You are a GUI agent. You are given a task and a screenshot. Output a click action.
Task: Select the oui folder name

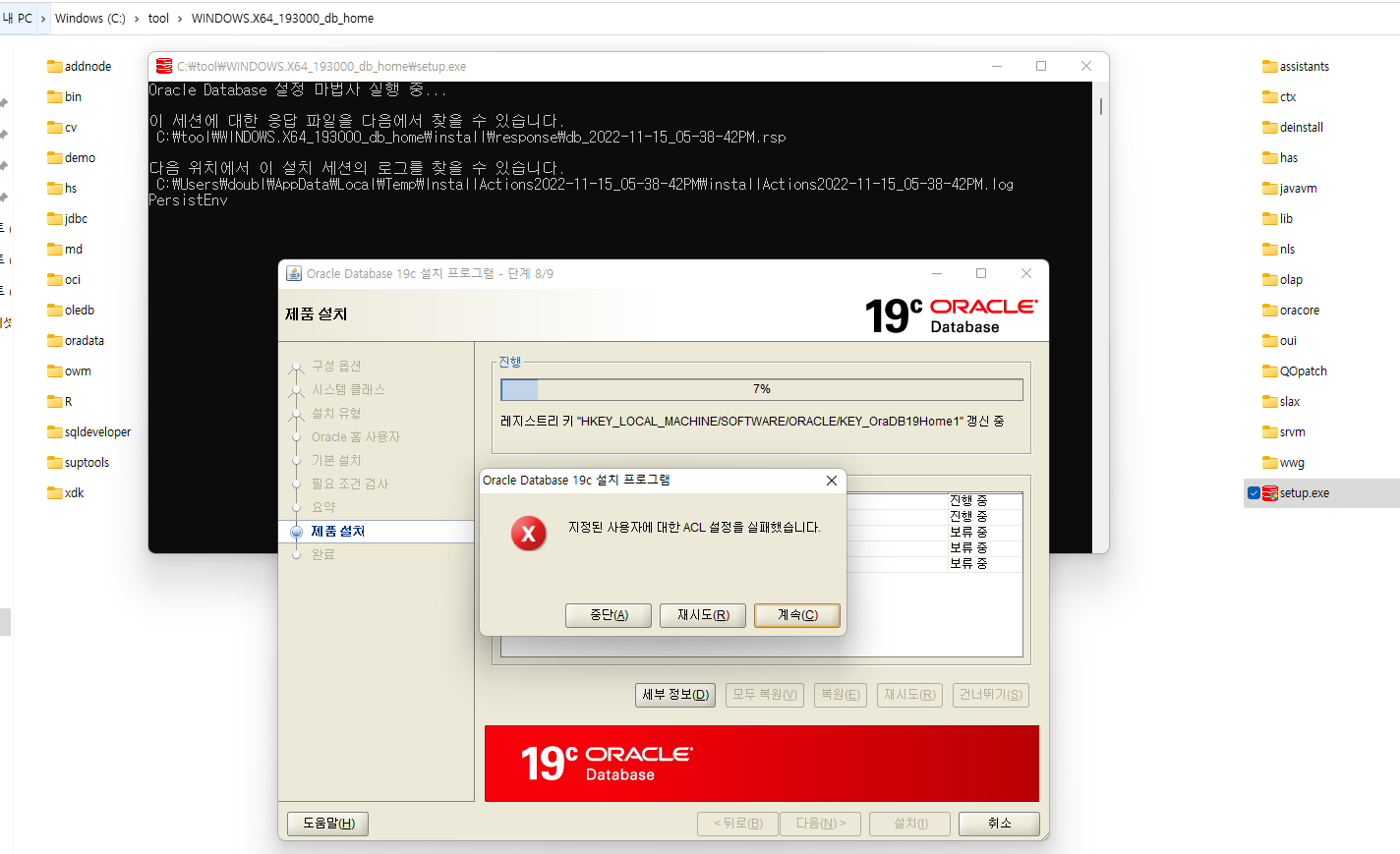coord(1288,341)
